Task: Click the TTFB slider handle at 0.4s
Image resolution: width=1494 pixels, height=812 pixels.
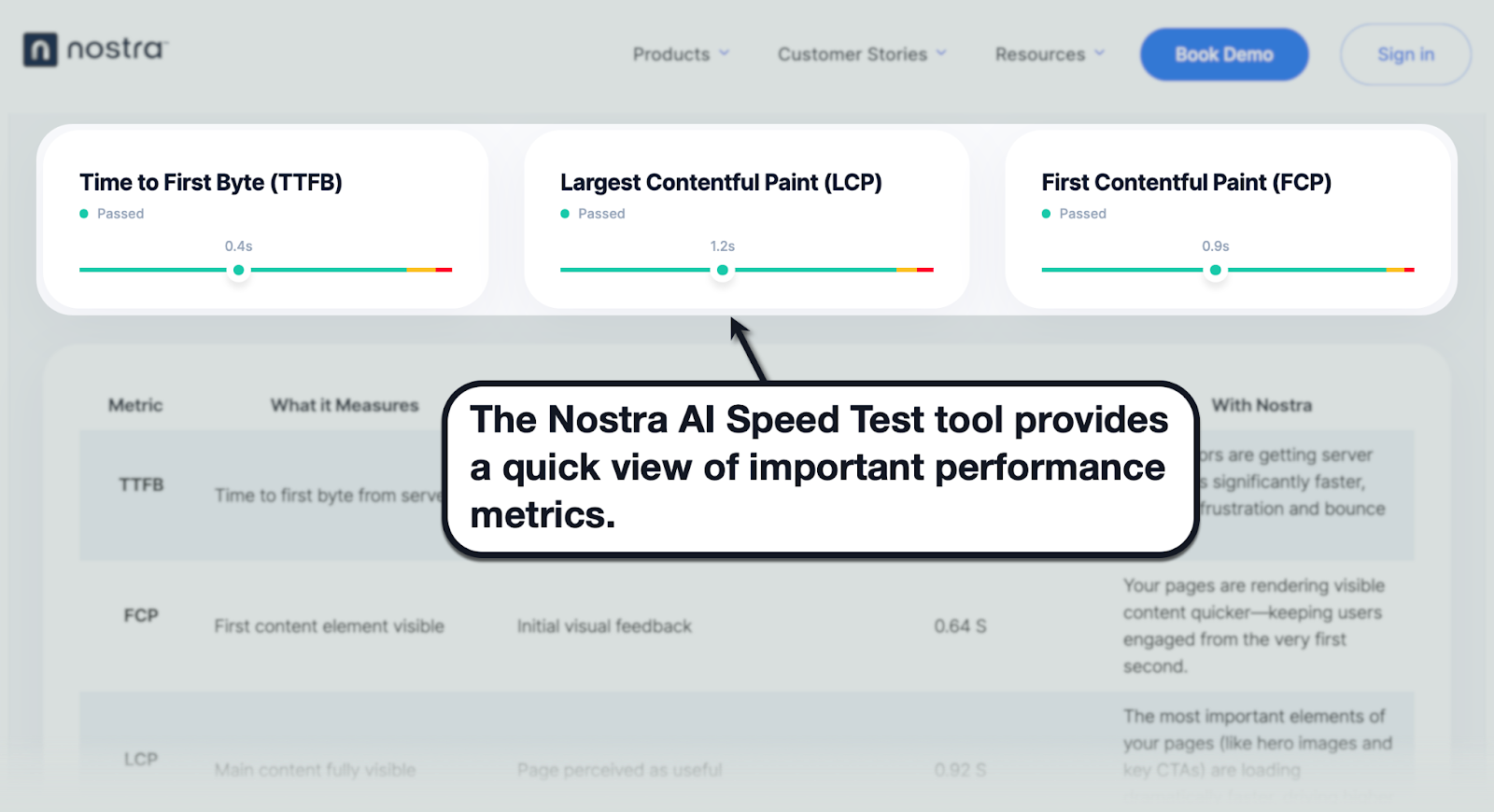Action: point(239,270)
